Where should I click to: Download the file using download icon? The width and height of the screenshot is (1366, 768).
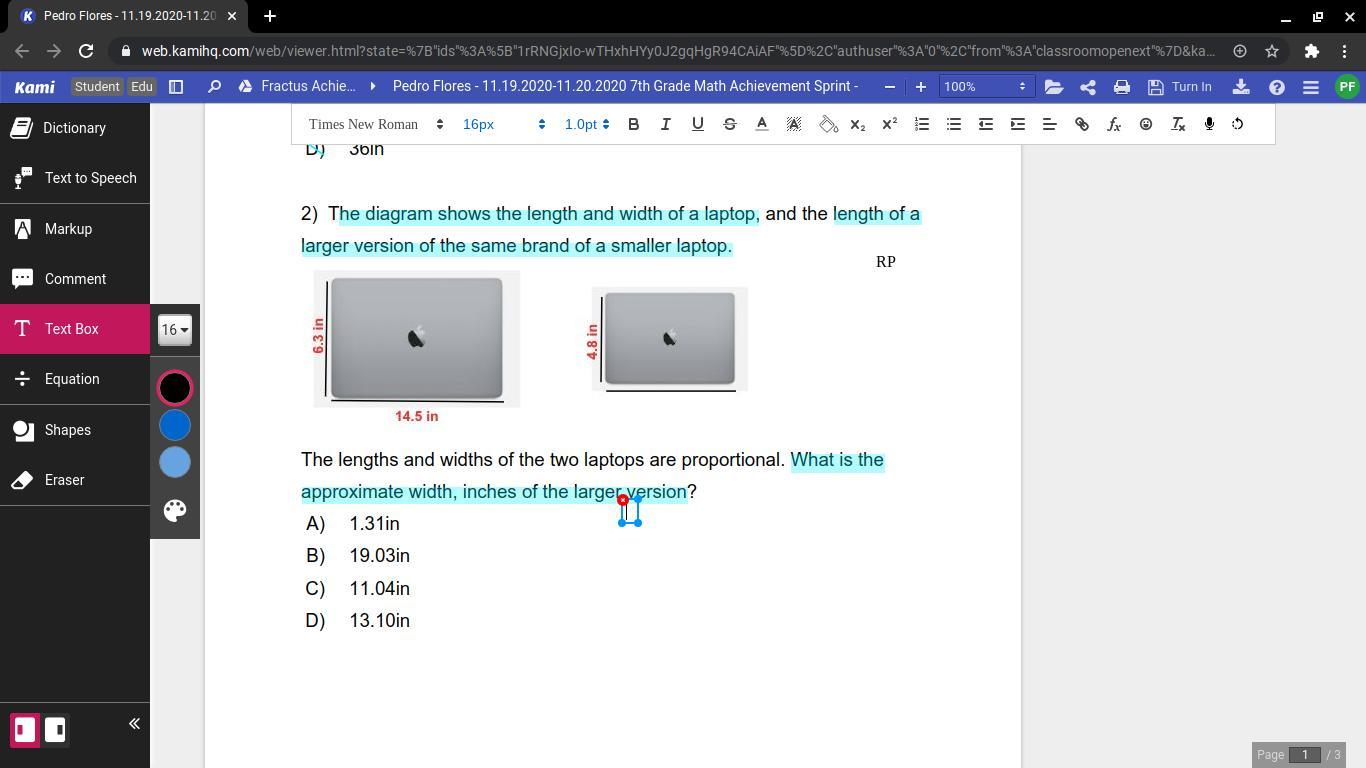click(x=1241, y=87)
